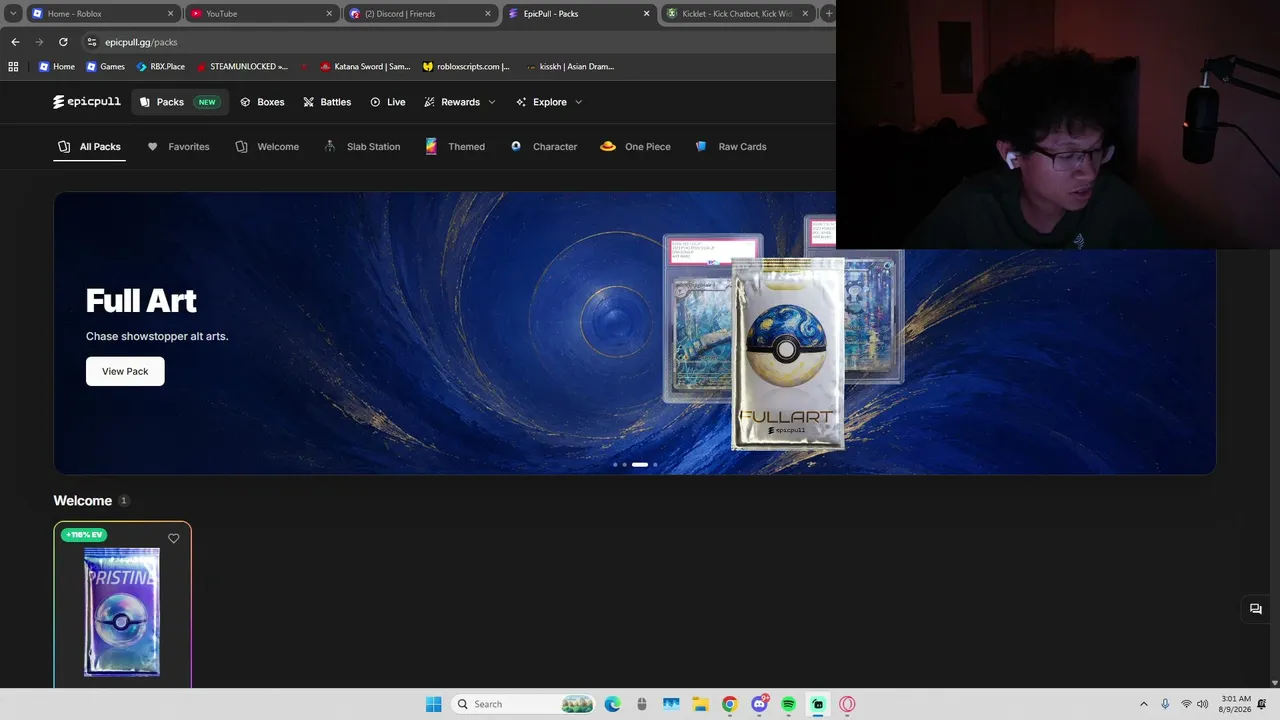
Task: Switch to the Kicklet browser tab
Action: click(738, 14)
